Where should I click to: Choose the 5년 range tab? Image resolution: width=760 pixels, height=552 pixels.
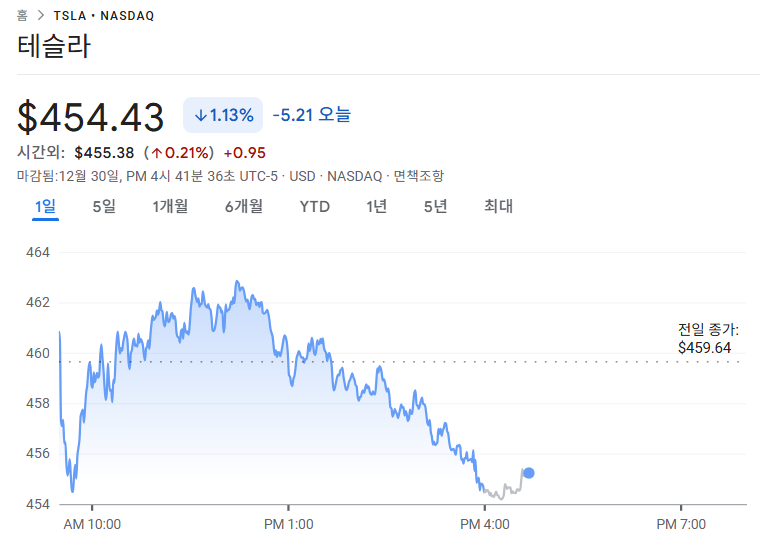point(435,207)
